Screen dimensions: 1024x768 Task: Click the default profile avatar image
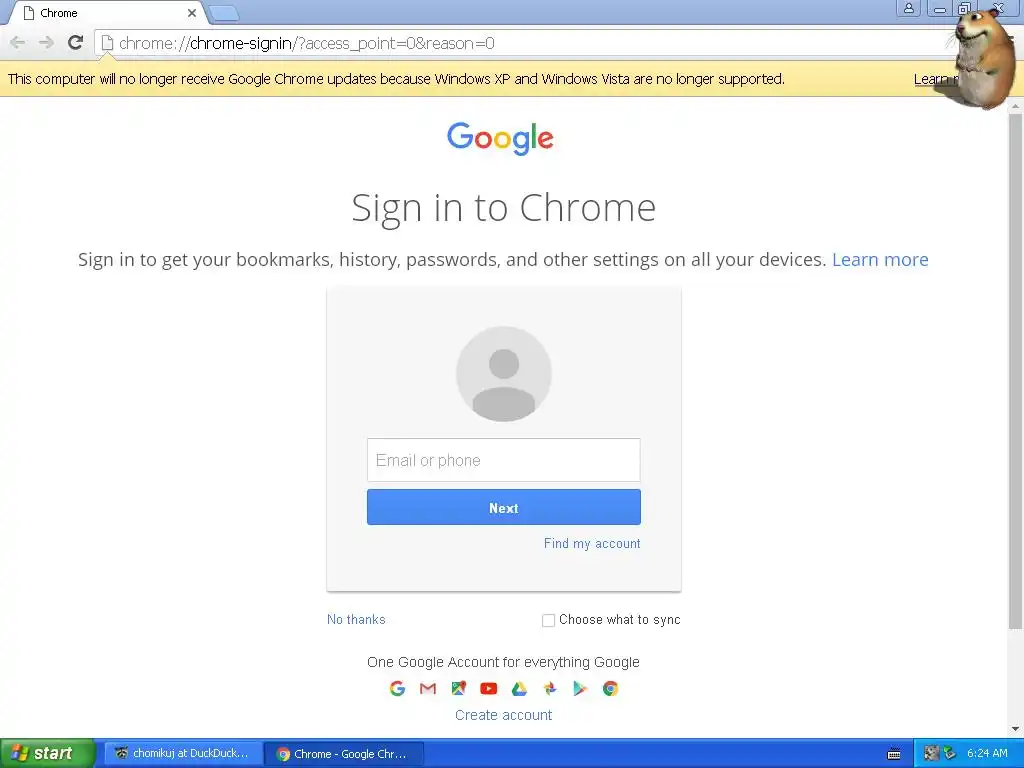504,374
